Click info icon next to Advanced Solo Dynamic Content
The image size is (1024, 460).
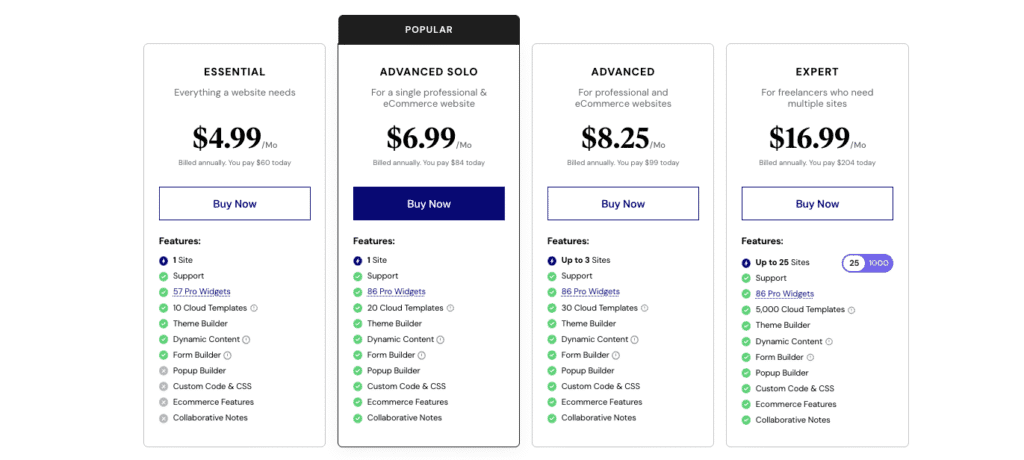click(440, 340)
